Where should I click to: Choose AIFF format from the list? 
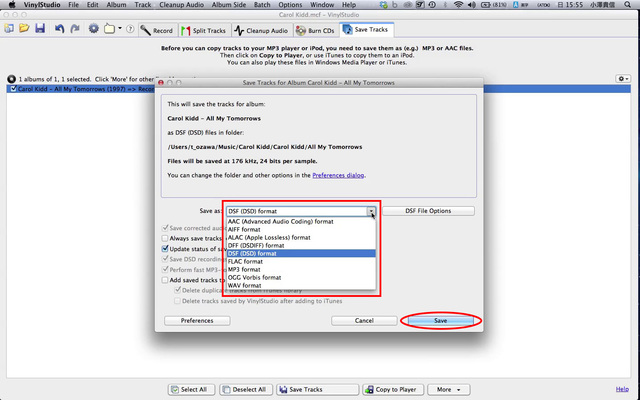[x=301, y=229]
